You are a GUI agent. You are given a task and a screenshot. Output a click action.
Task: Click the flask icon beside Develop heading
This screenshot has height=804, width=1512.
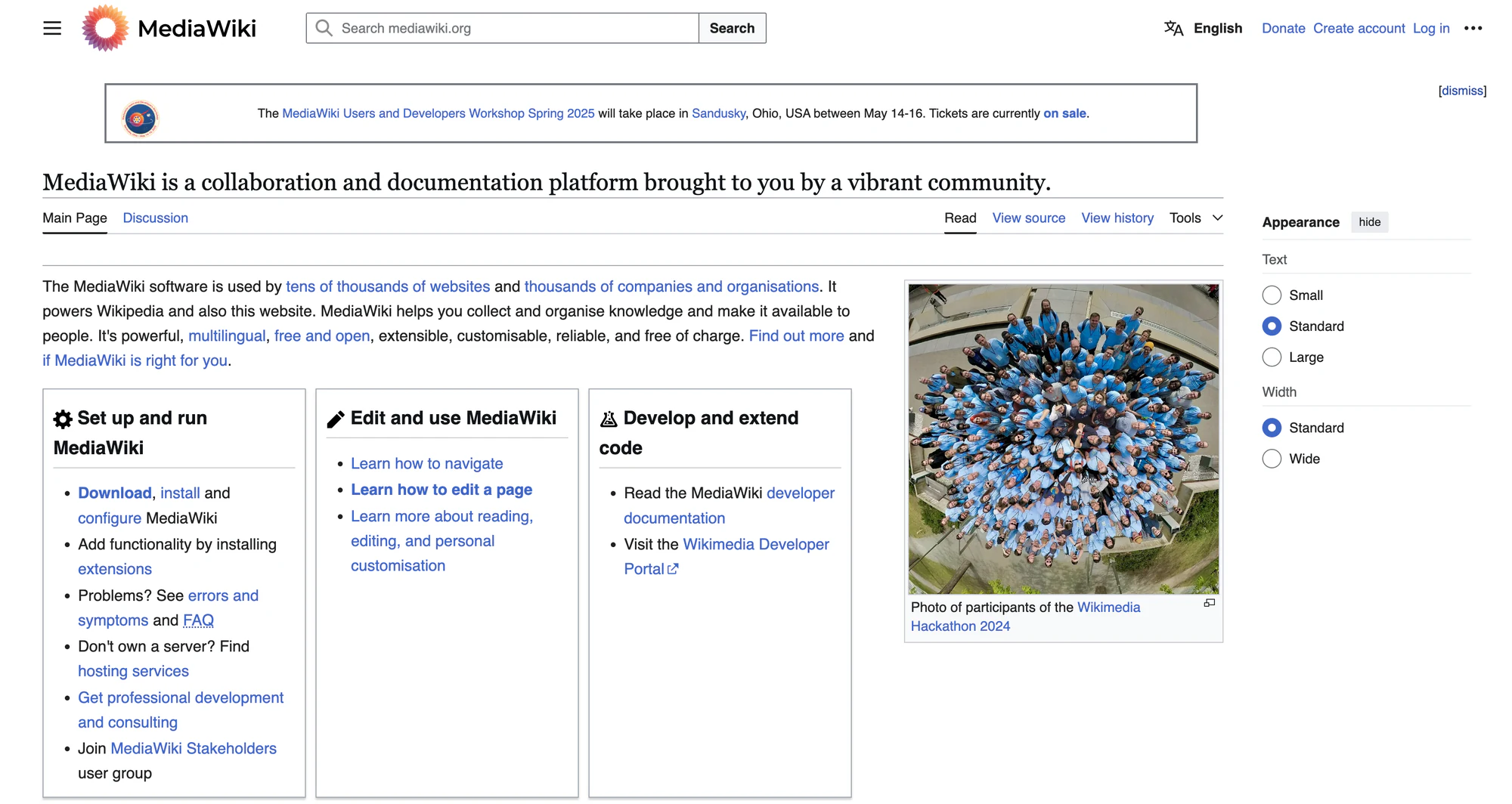click(x=609, y=419)
